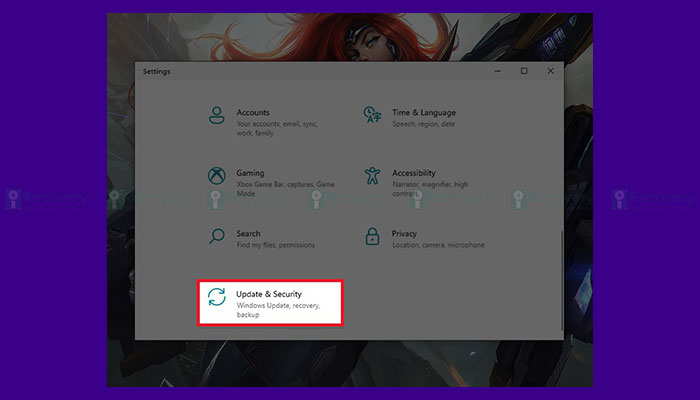Click the Settings window vertical scrollbar
This screenshot has width=700, height=400.
[562, 280]
